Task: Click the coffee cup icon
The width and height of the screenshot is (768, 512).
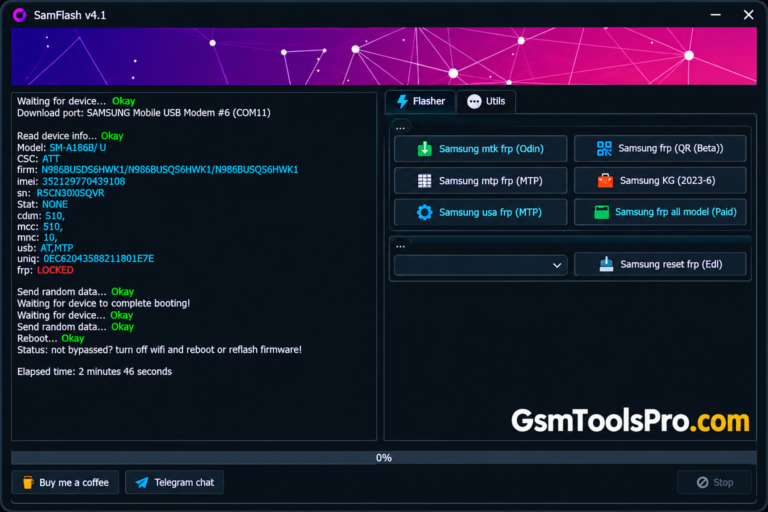Action: tap(28, 483)
